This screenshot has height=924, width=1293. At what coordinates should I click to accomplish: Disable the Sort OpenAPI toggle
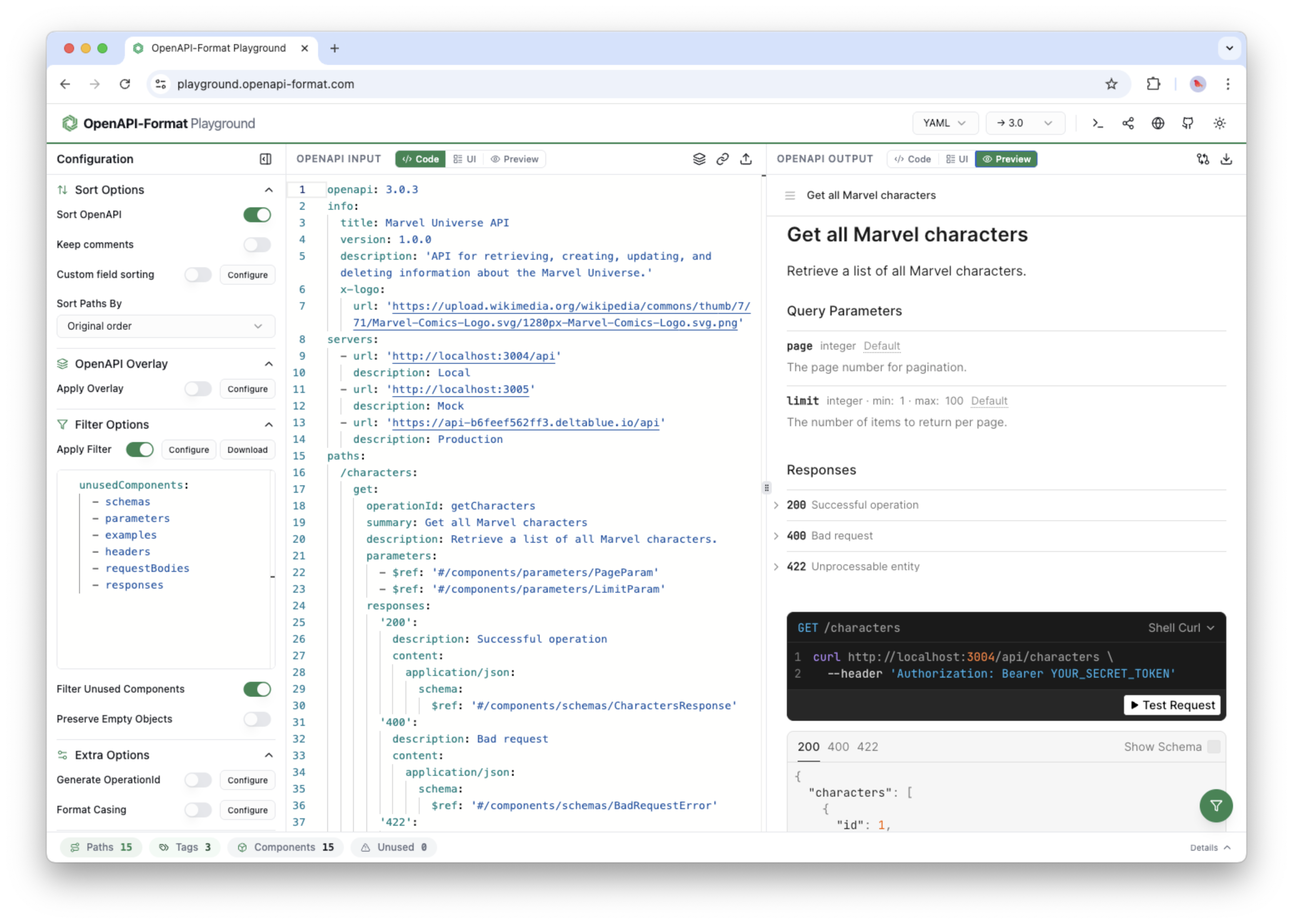coord(257,215)
